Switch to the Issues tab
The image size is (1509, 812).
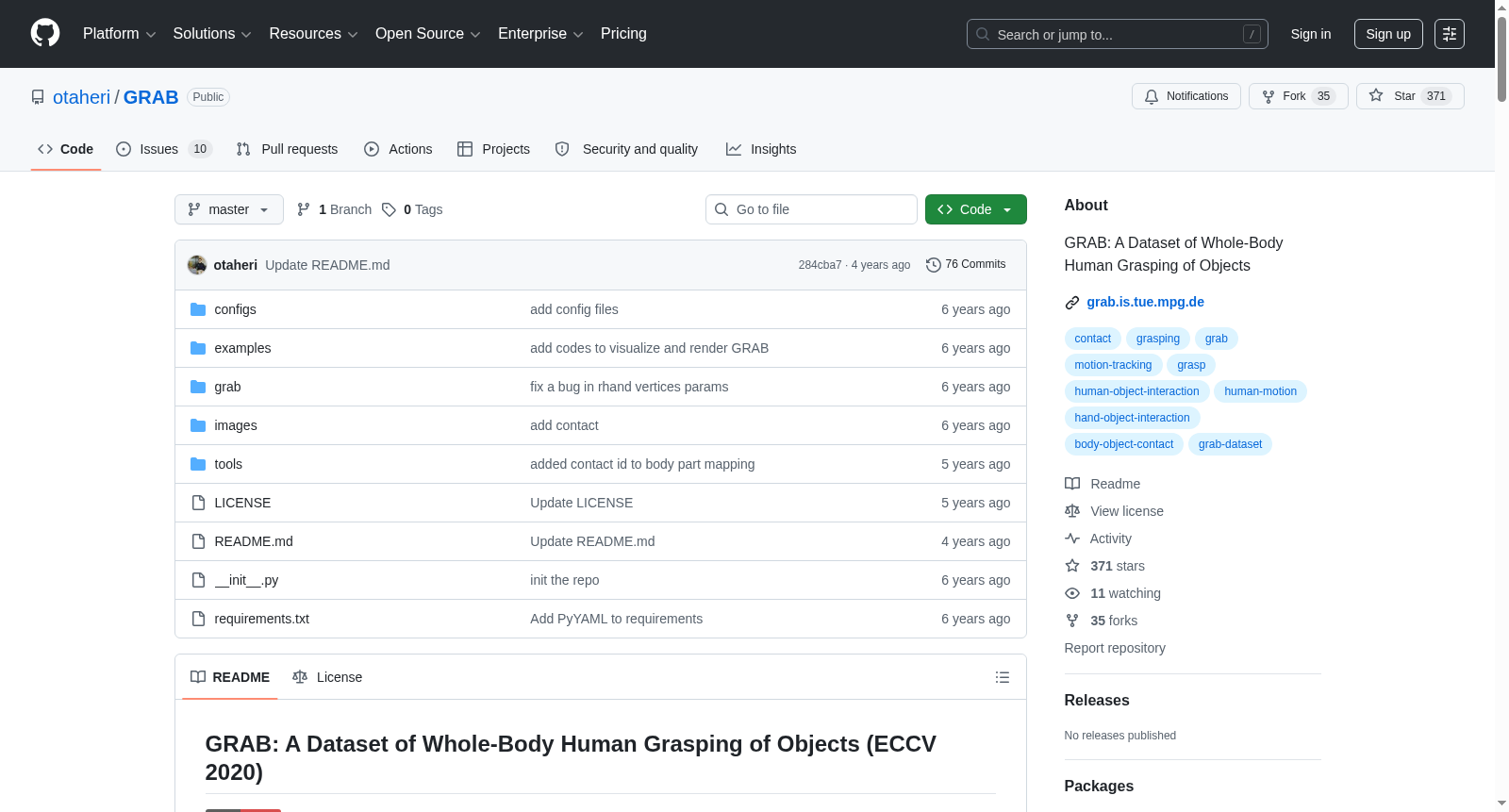pyautogui.click(x=164, y=149)
